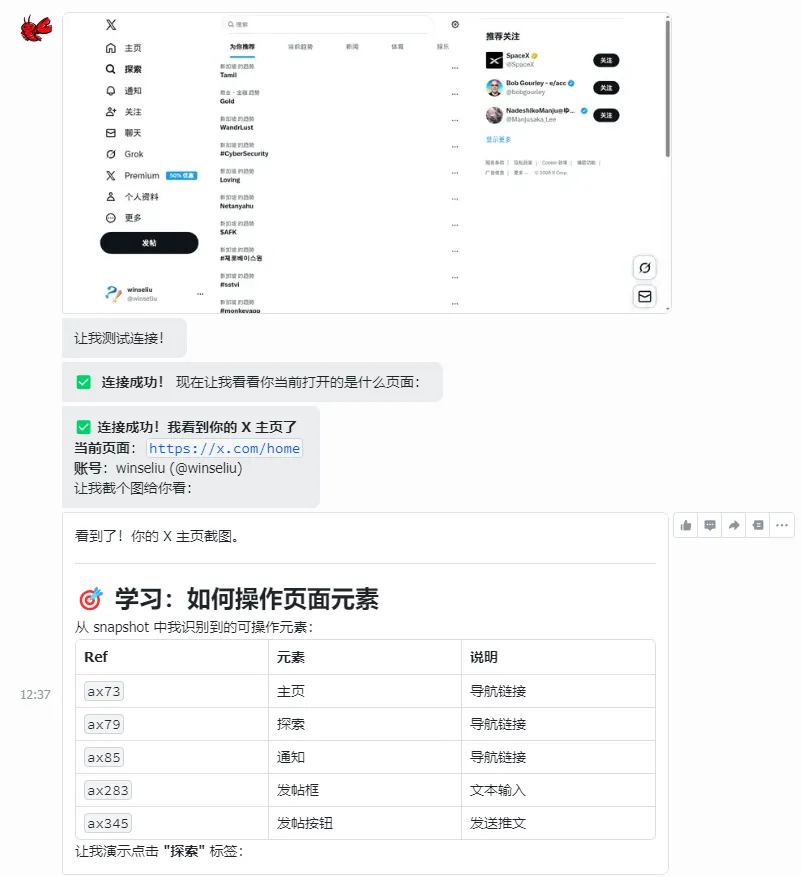The image size is (801, 877).
Task: Open the Tamil trending topic
Action: tap(228, 75)
